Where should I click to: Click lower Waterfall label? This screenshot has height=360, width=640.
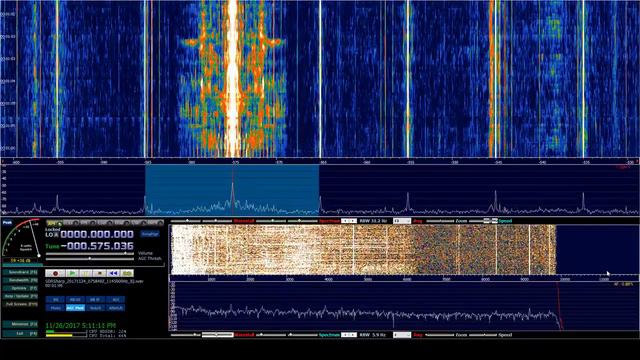[x=244, y=335]
